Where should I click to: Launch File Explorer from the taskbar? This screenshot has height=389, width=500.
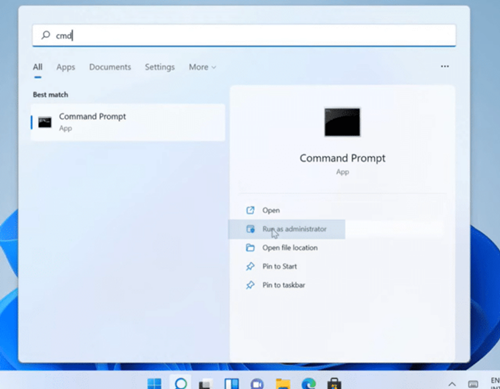283,384
